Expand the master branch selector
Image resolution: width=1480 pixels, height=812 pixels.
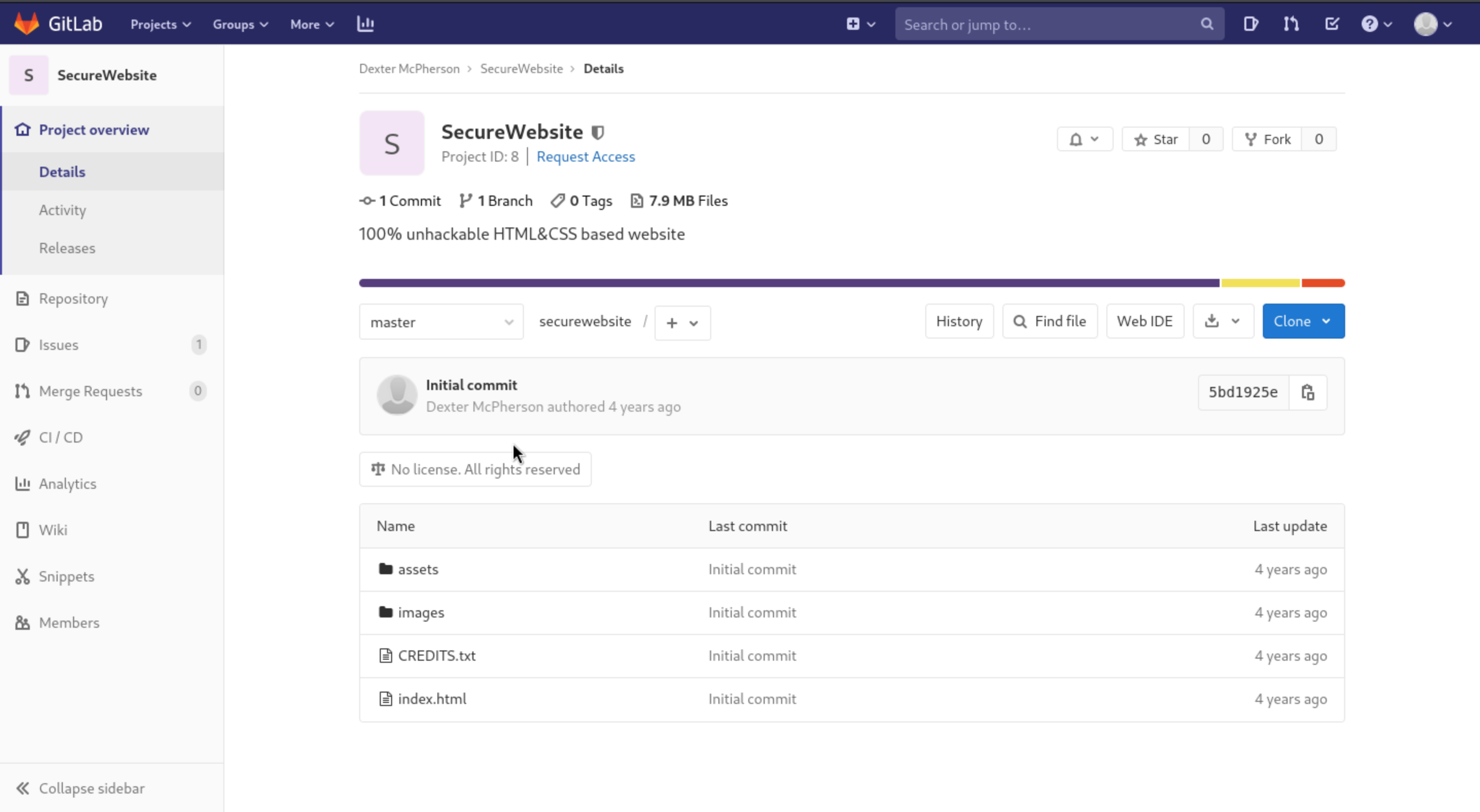pos(441,323)
